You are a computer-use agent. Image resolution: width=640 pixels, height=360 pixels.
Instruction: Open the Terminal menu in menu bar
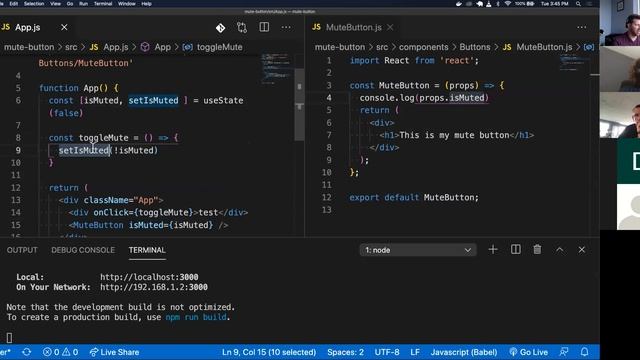pos(103,4)
